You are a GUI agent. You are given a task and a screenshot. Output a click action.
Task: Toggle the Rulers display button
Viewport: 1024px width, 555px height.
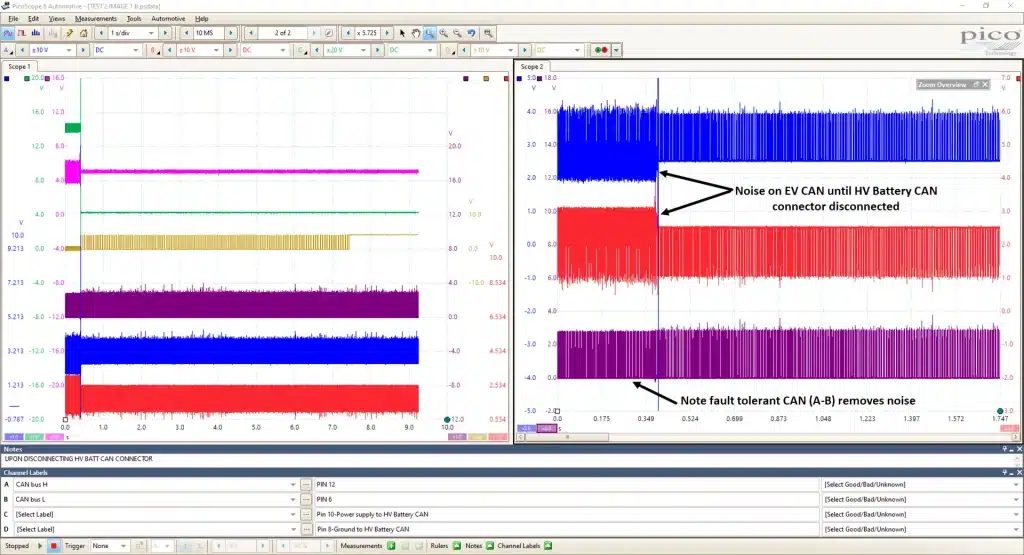[x=456, y=546]
